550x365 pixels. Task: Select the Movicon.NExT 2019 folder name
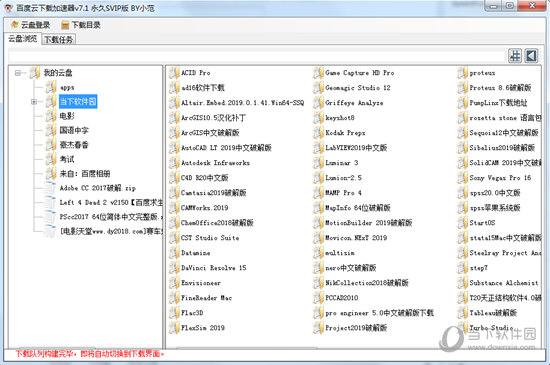click(x=356, y=238)
